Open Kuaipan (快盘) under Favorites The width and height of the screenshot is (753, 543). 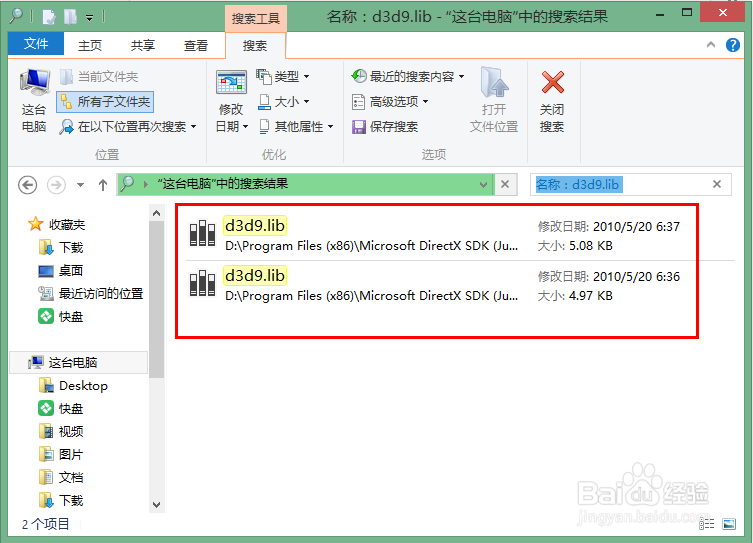(x=61, y=316)
